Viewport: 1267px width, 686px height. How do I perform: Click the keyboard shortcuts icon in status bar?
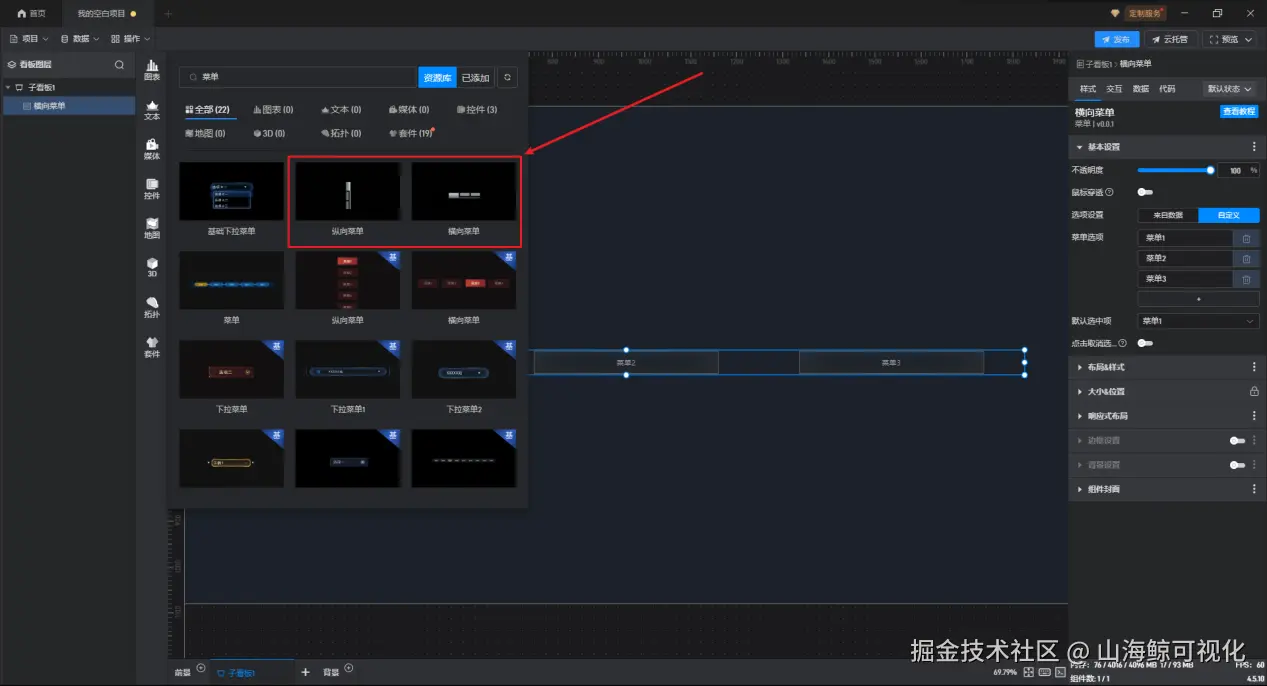click(1044, 672)
